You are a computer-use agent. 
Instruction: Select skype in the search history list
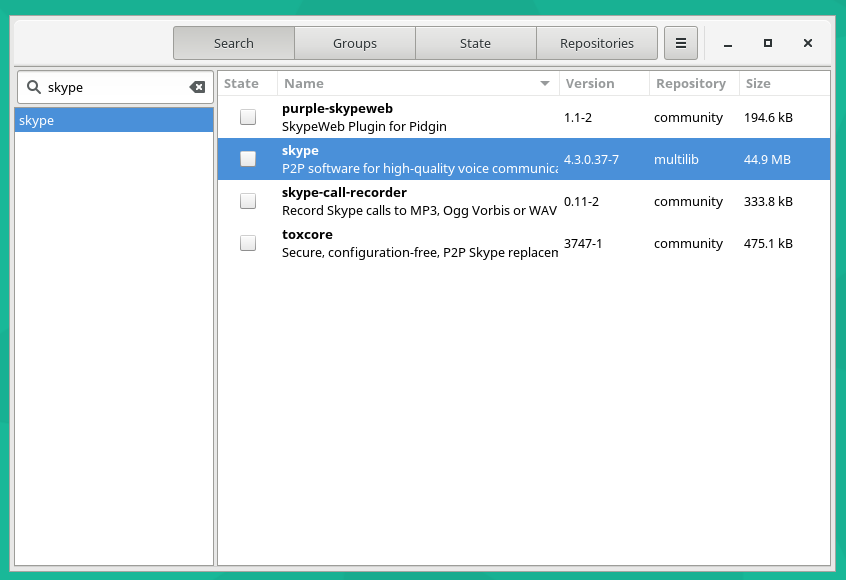[x=114, y=121]
